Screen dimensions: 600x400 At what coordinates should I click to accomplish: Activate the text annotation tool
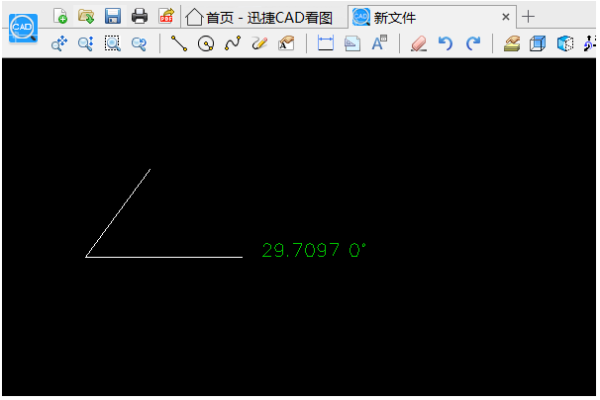click(x=379, y=44)
